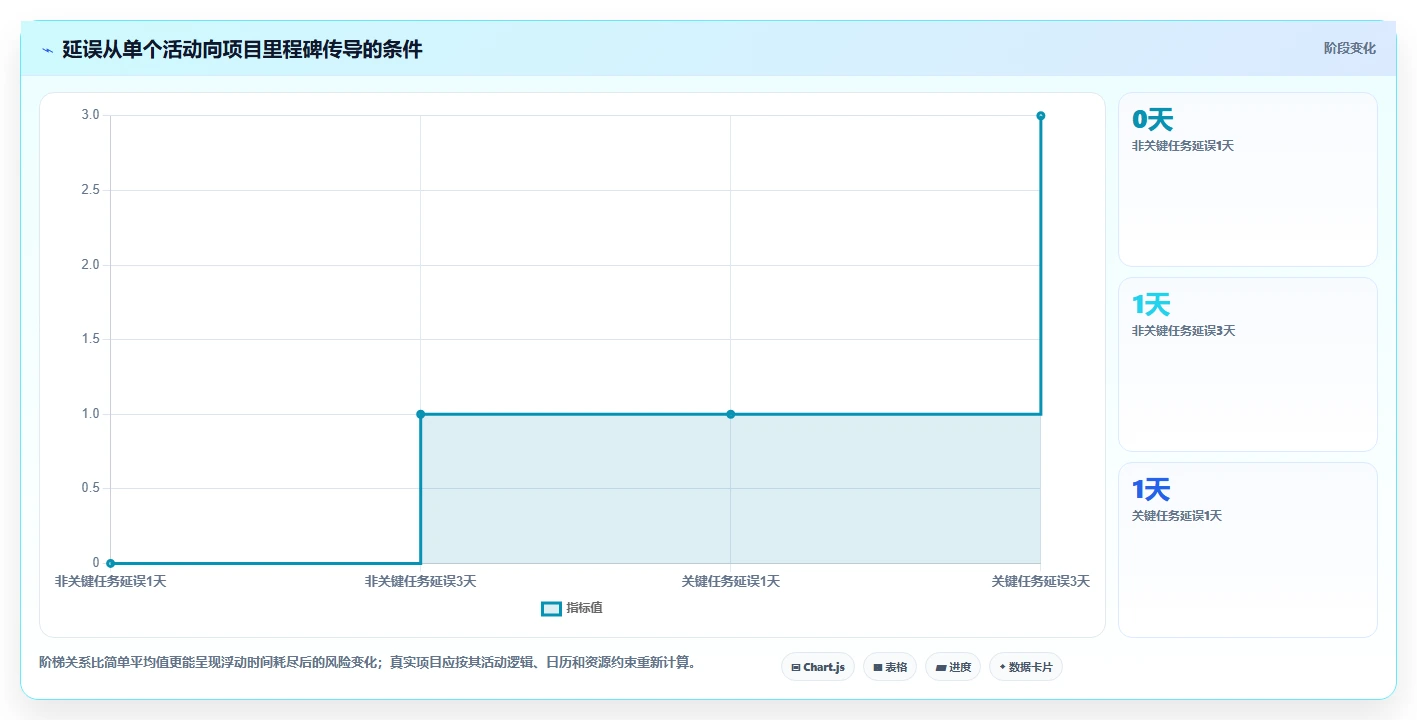Click the y-axis label 3.0

point(90,115)
